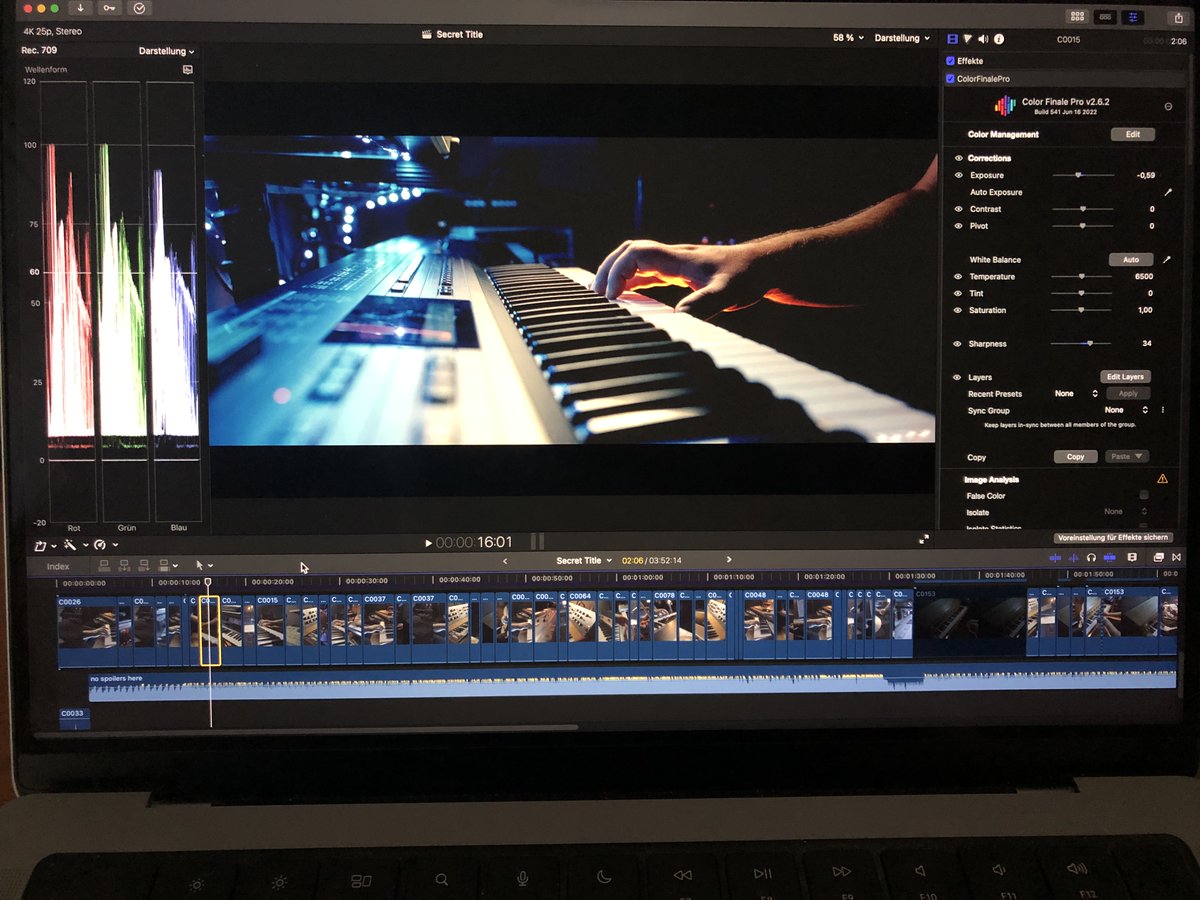Open the Secret Title project dropdown
The width and height of the screenshot is (1200, 900).
[x=584, y=561]
